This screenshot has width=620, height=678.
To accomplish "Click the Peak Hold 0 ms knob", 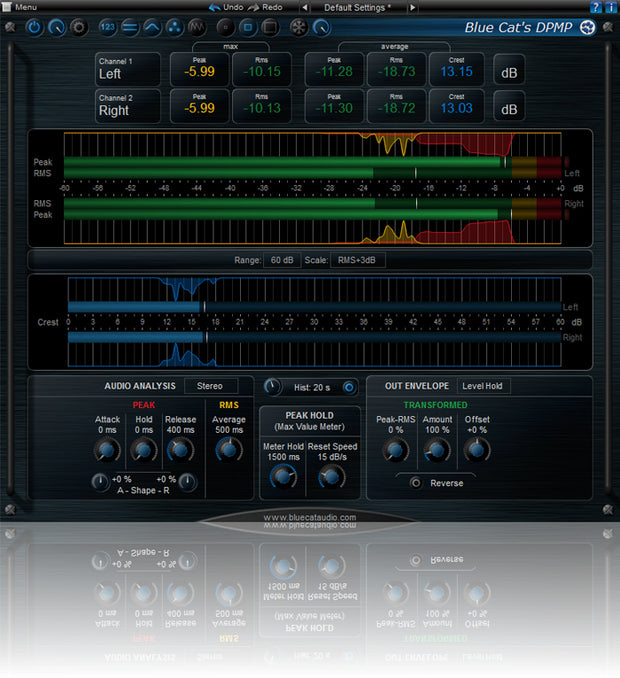I will coord(144,450).
